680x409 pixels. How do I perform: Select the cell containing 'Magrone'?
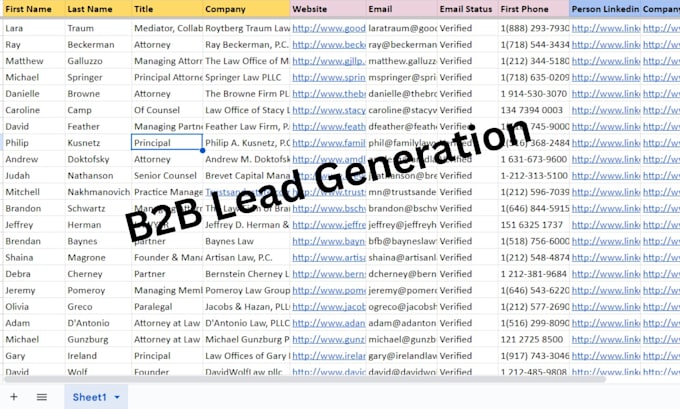point(98,258)
